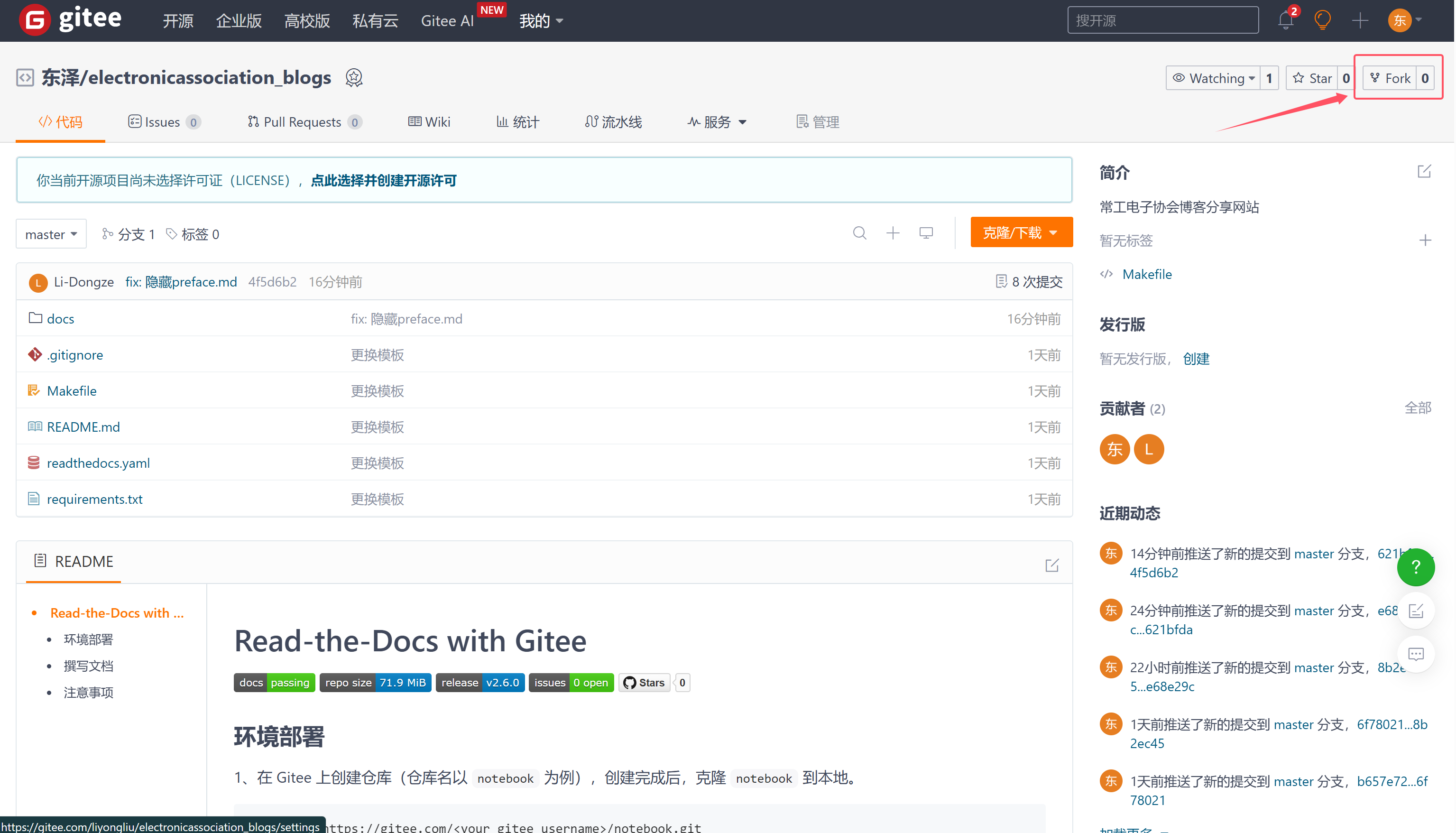Switch to the Issues tab
Screen dimensions: 1456x833
coord(164,122)
